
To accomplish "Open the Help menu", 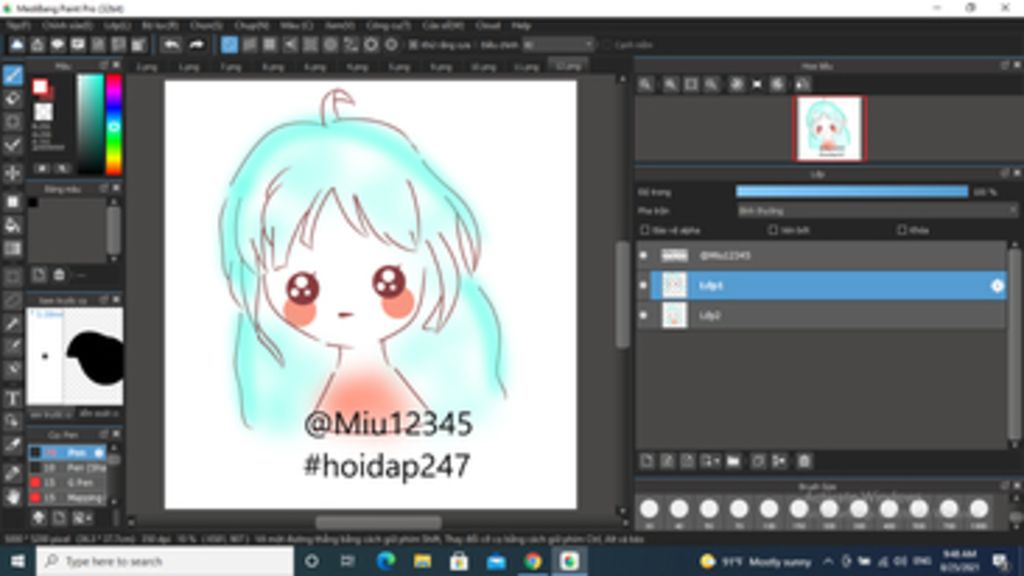I will pyautogui.click(x=521, y=25).
